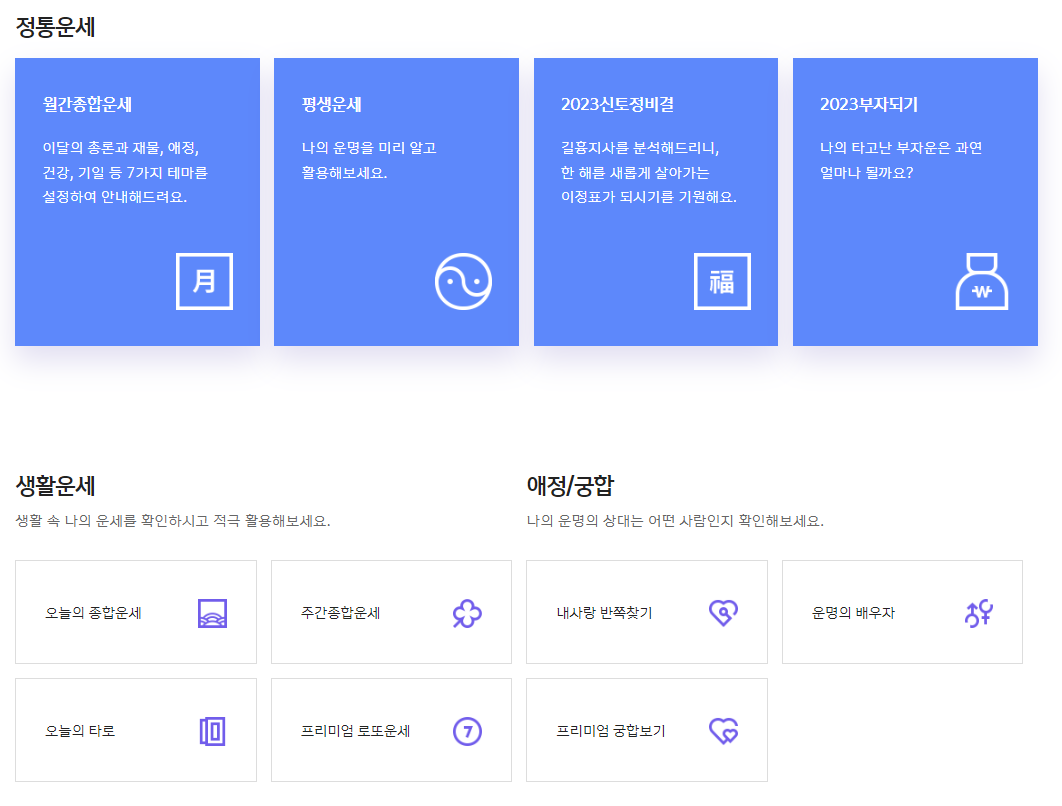Open the 2023신토정비결 card
This screenshot has height=806, width=1062.
[x=655, y=200]
